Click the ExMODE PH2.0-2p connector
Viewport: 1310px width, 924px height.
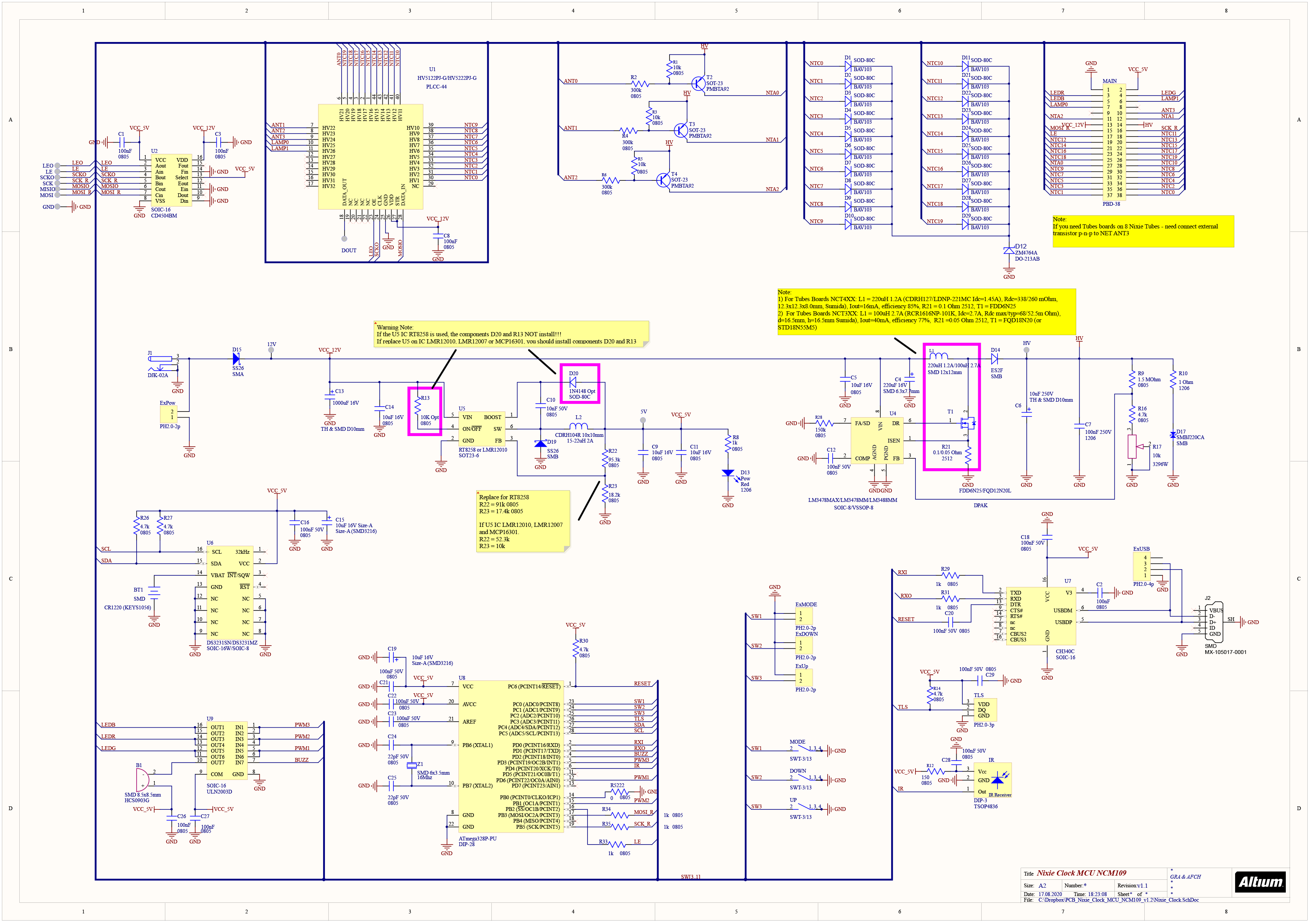803,617
